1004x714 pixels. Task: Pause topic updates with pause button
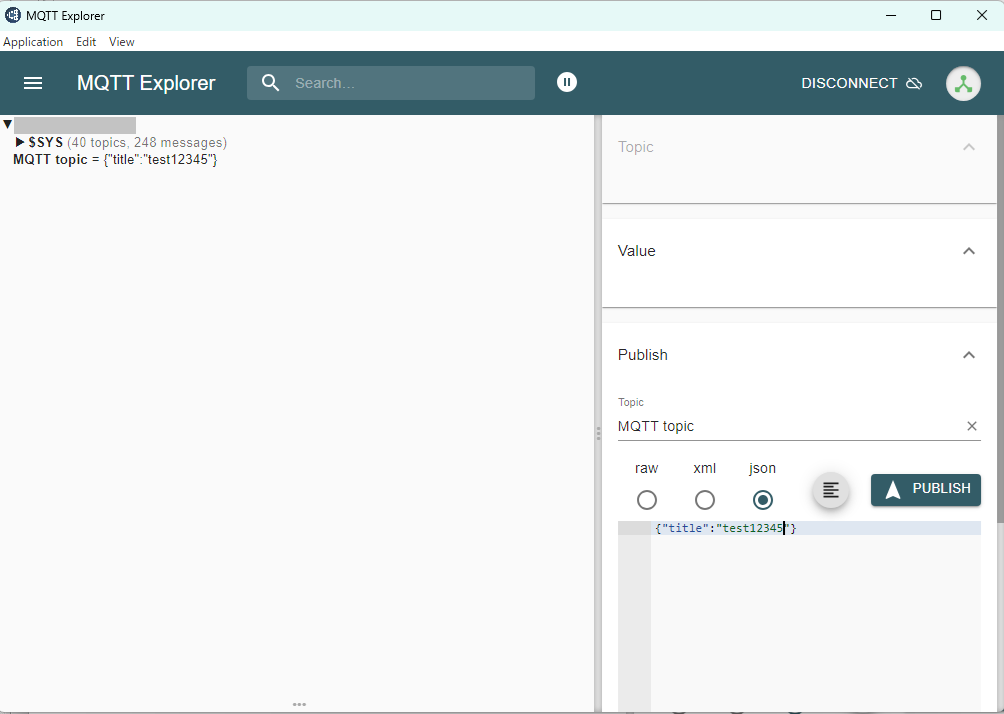click(x=567, y=82)
